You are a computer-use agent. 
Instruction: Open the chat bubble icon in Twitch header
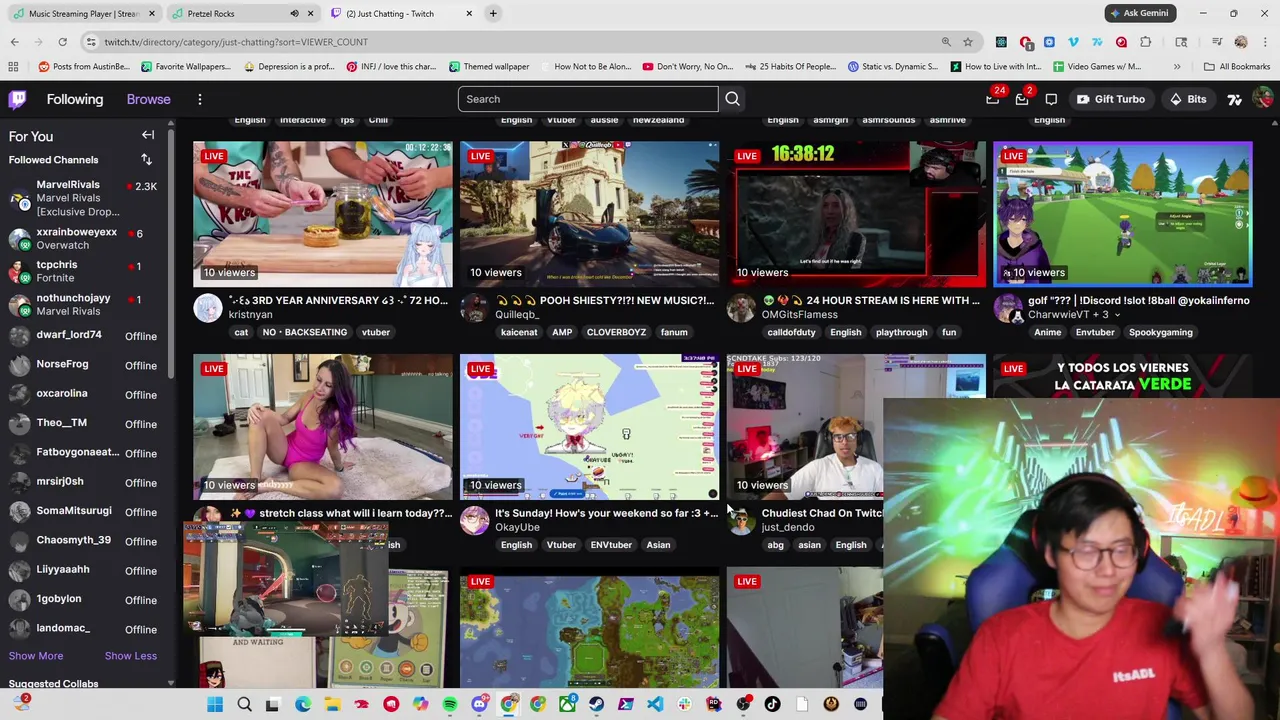[x=1051, y=99]
